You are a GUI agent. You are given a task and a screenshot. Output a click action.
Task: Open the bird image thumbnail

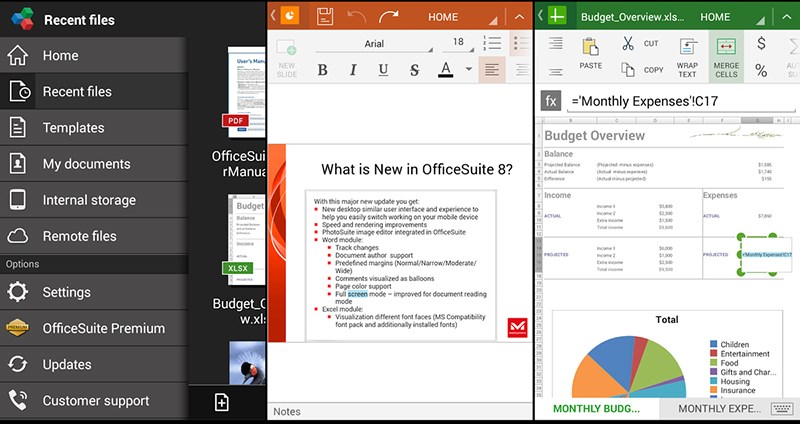click(x=247, y=363)
